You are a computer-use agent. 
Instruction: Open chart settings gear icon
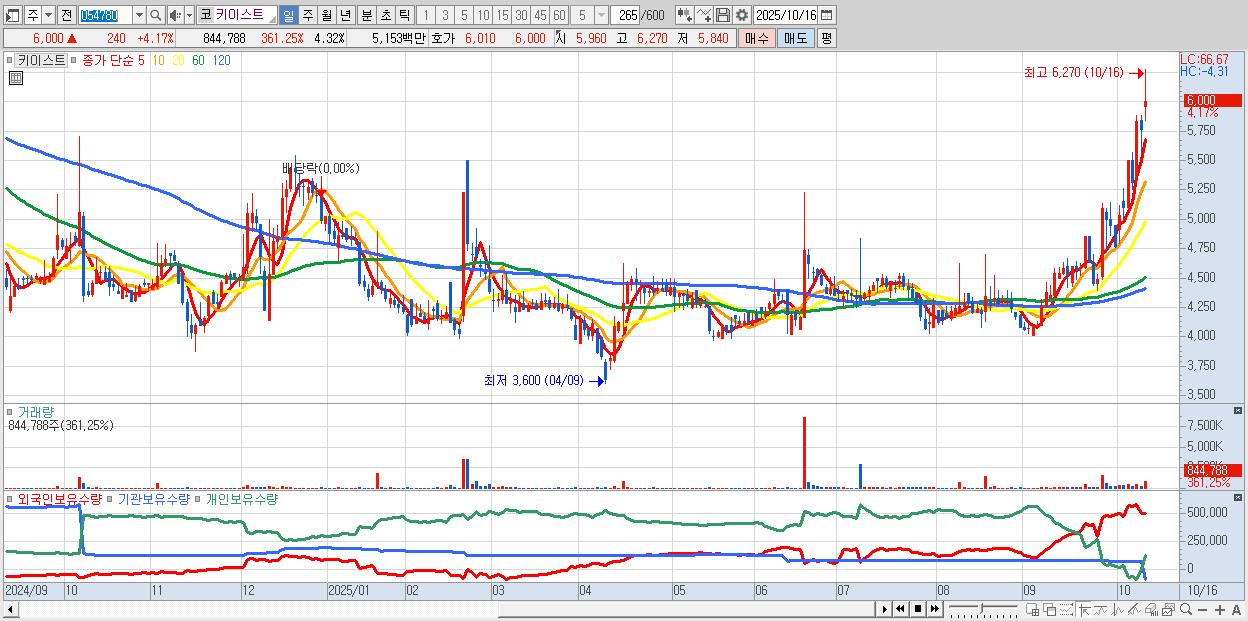[x=741, y=15]
